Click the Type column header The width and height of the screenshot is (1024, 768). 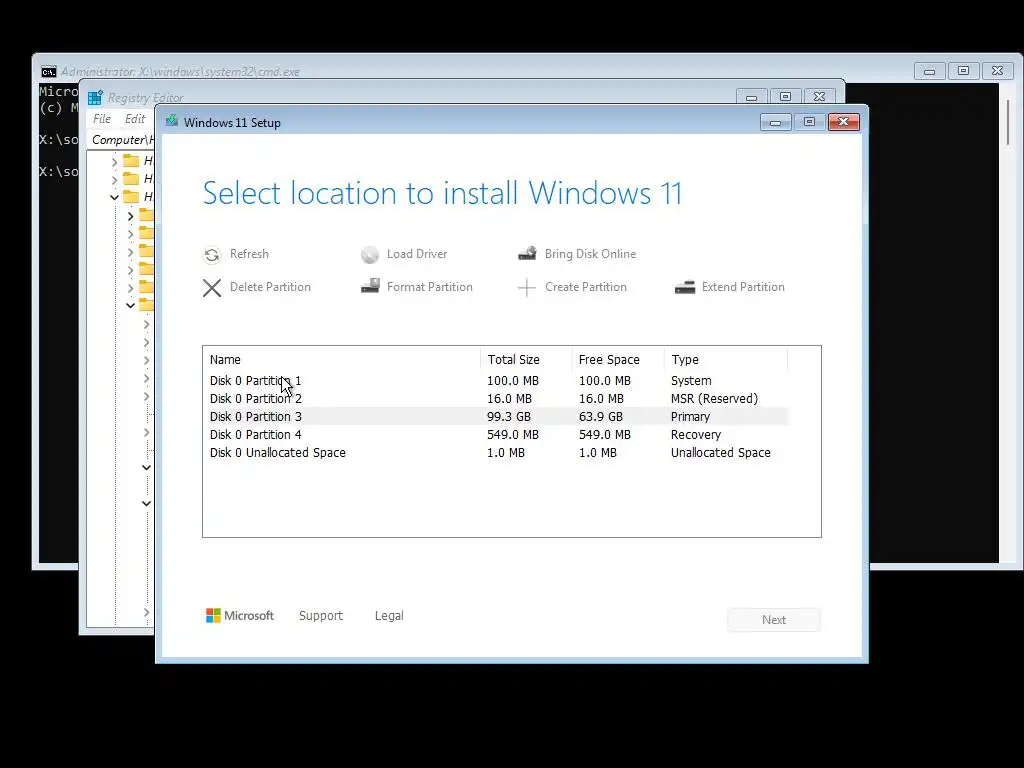[x=726, y=360]
